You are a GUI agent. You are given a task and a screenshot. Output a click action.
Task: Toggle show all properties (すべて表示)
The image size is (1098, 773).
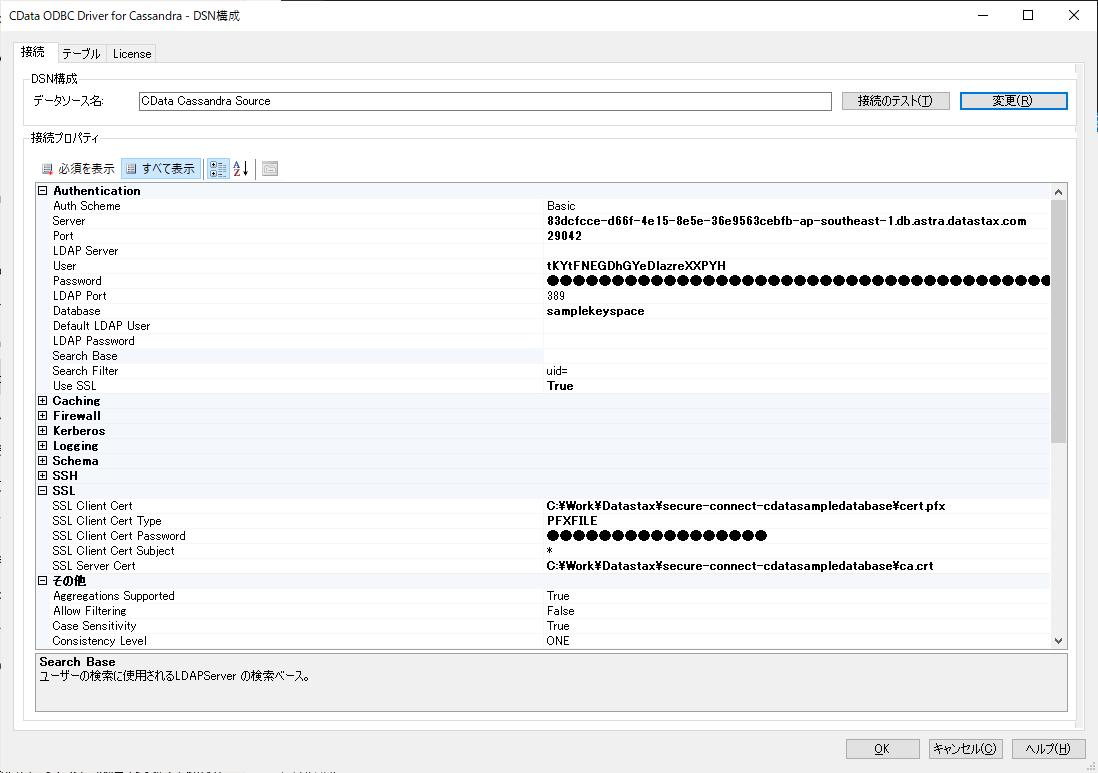[x=161, y=169]
